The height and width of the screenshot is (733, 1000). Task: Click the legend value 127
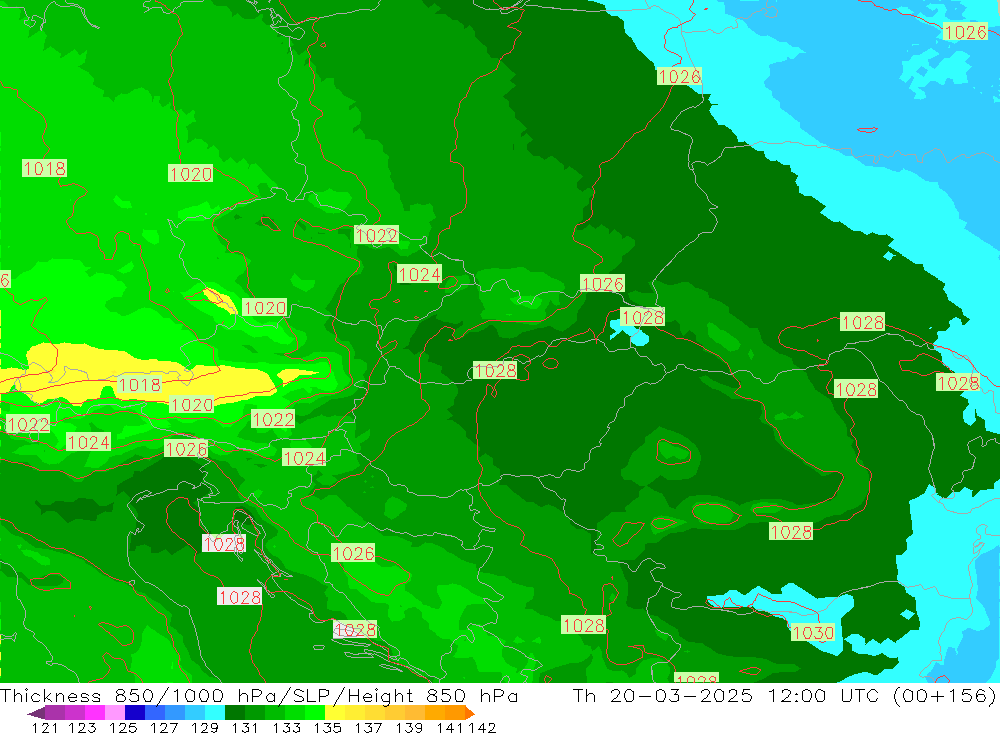[164, 727]
